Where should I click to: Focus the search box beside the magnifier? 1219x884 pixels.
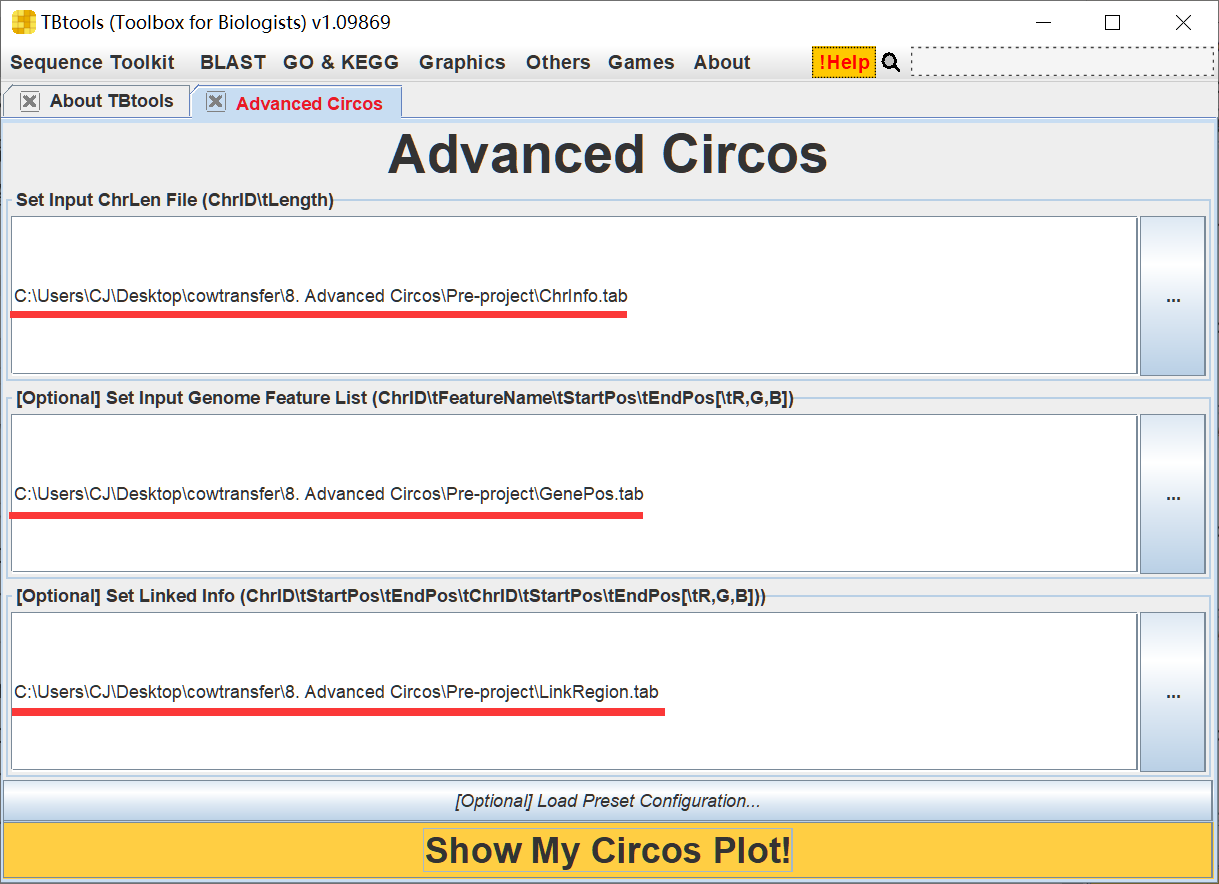(x=1060, y=62)
